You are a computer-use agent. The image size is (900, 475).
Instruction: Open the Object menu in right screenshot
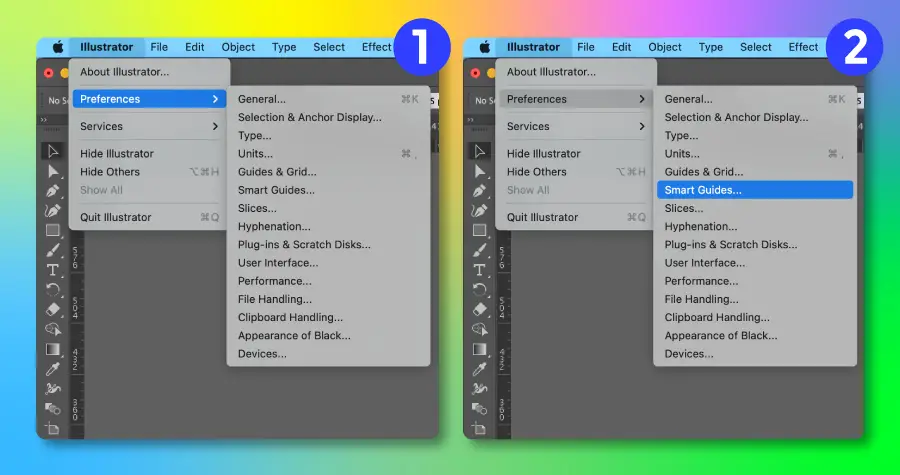click(665, 47)
